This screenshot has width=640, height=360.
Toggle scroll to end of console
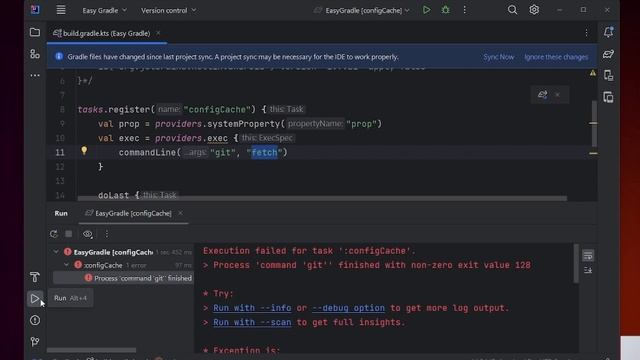(x=588, y=270)
